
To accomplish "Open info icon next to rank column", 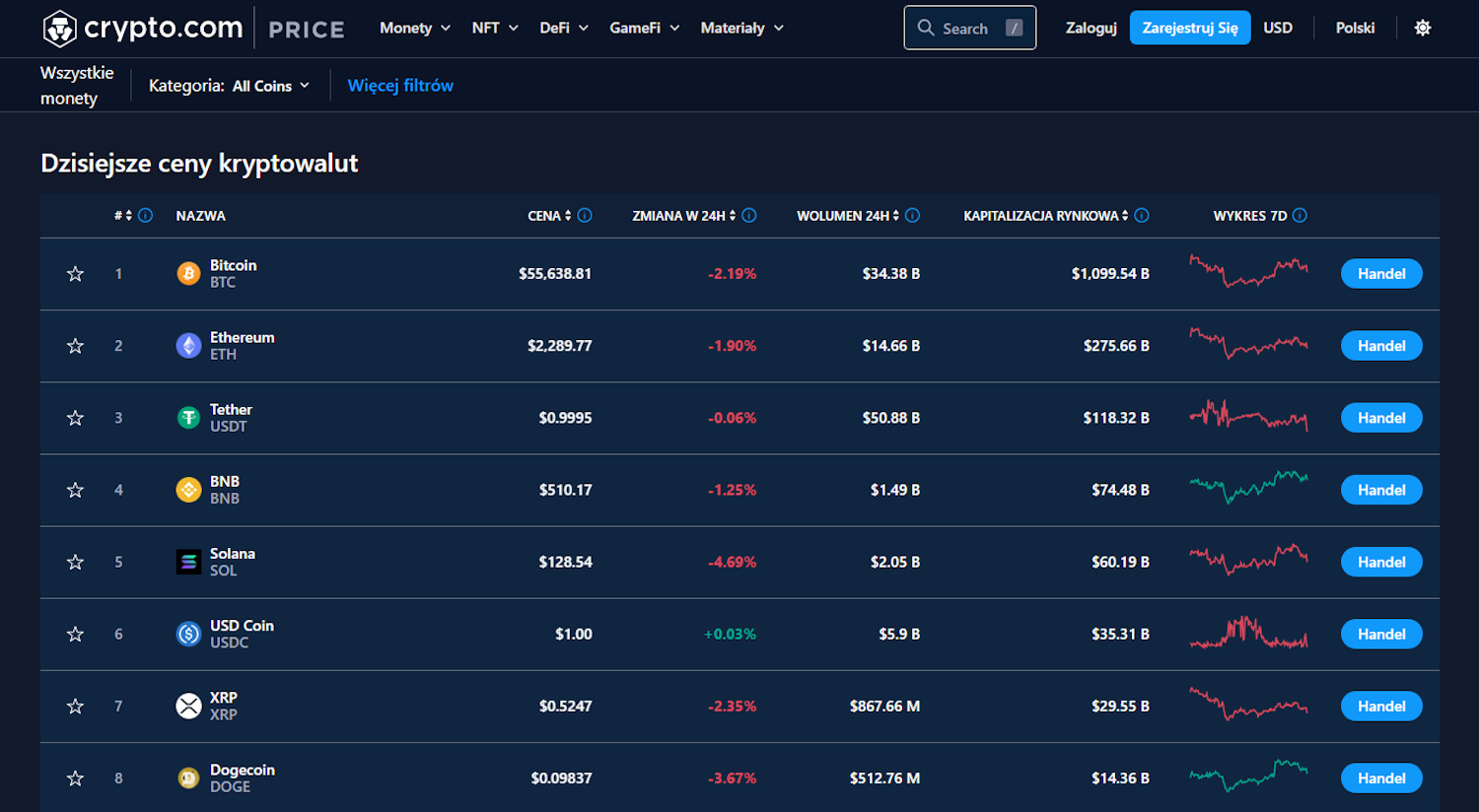I will (146, 215).
